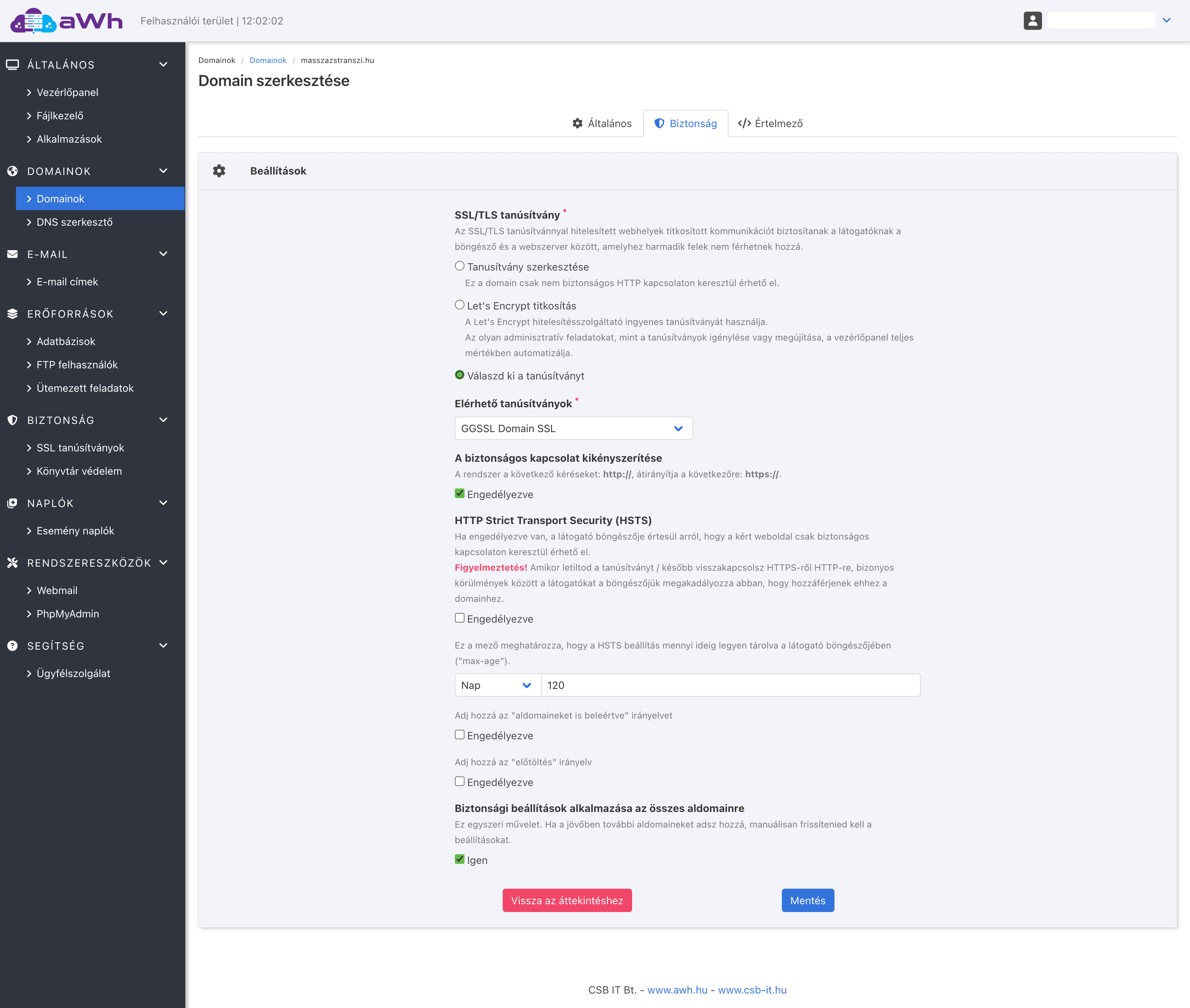Open the GGSSL Domain SSL certificate dropdown
Viewport: 1190px width, 1008px height.
coord(573,428)
